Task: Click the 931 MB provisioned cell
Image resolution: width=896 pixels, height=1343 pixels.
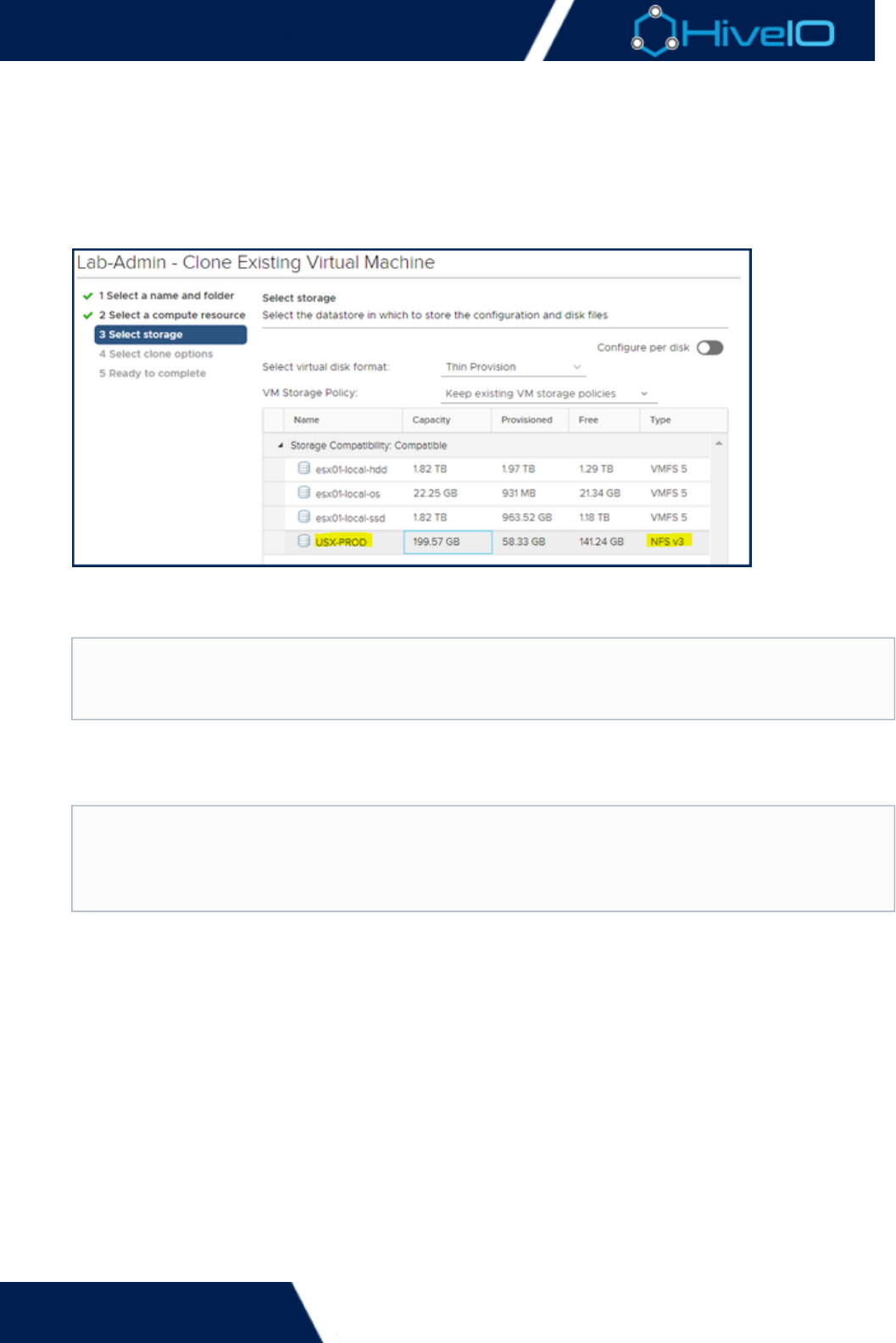Action: click(x=519, y=493)
